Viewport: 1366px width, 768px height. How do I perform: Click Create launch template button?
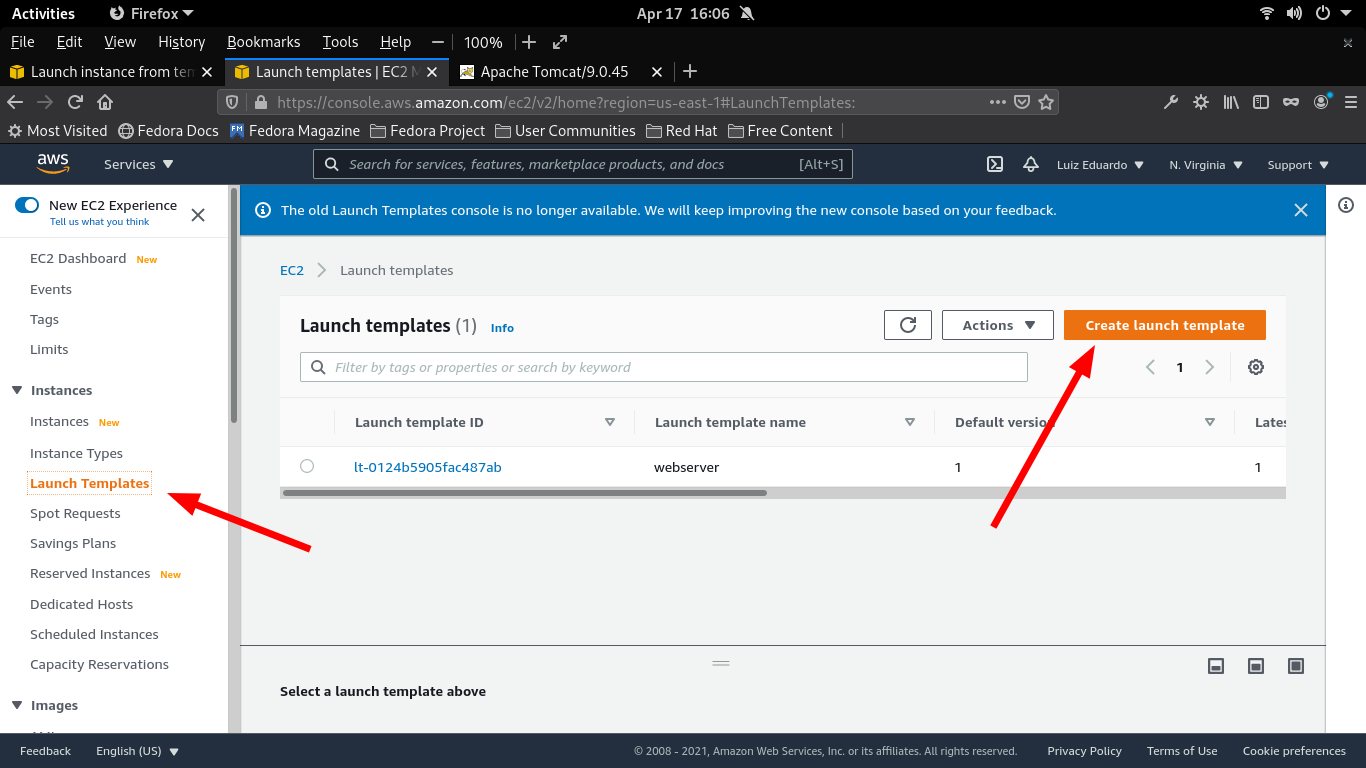1165,325
